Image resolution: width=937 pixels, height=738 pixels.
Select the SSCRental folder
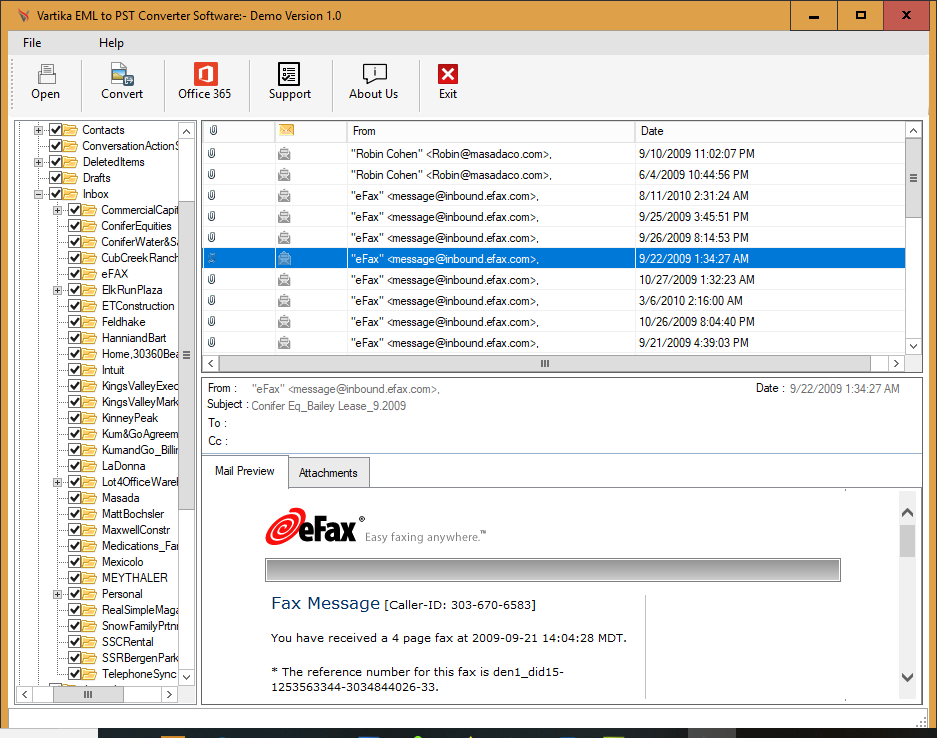pos(127,642)
